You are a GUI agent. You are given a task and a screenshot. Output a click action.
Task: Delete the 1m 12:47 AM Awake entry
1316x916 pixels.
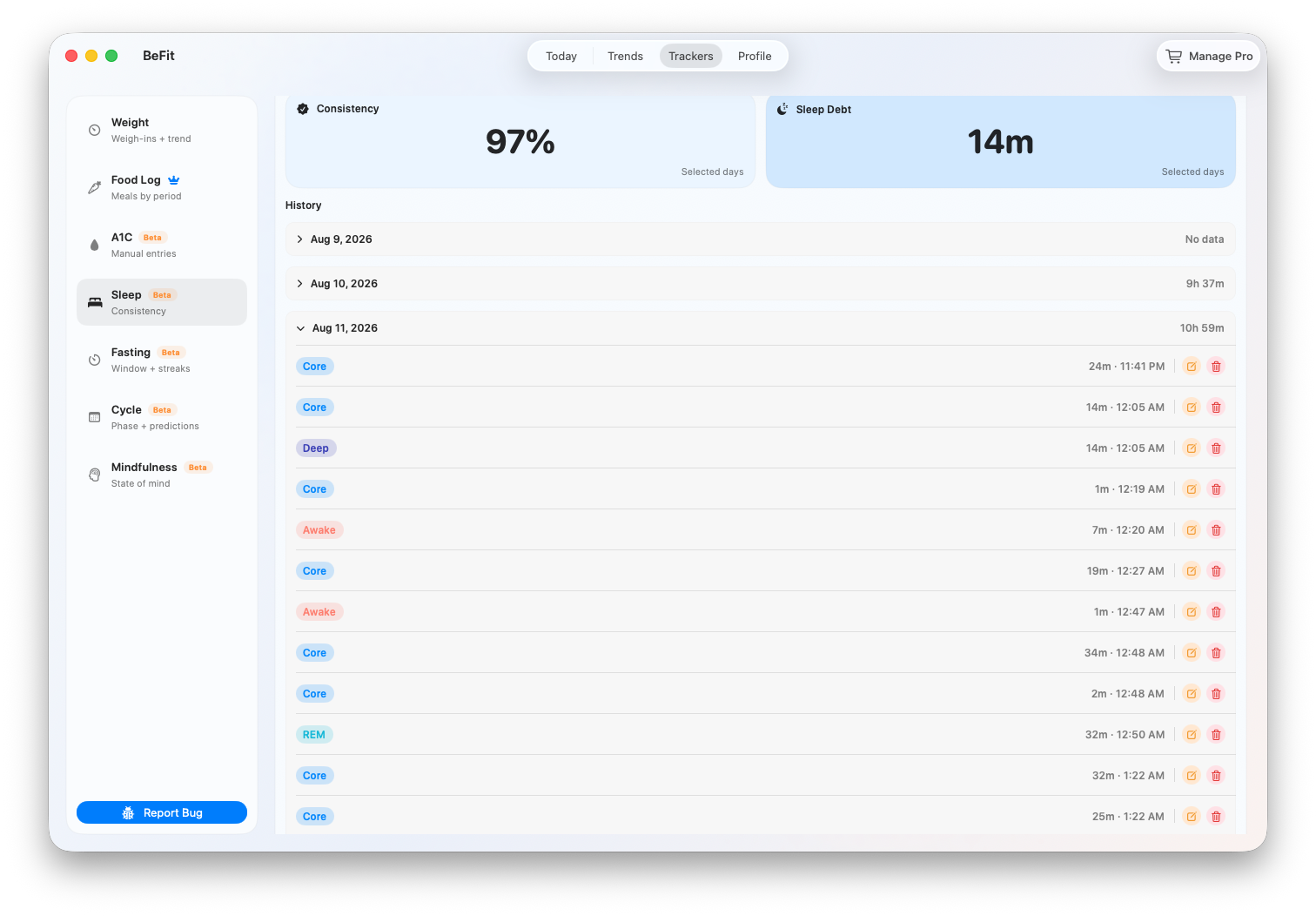(x=1217, y=612)
